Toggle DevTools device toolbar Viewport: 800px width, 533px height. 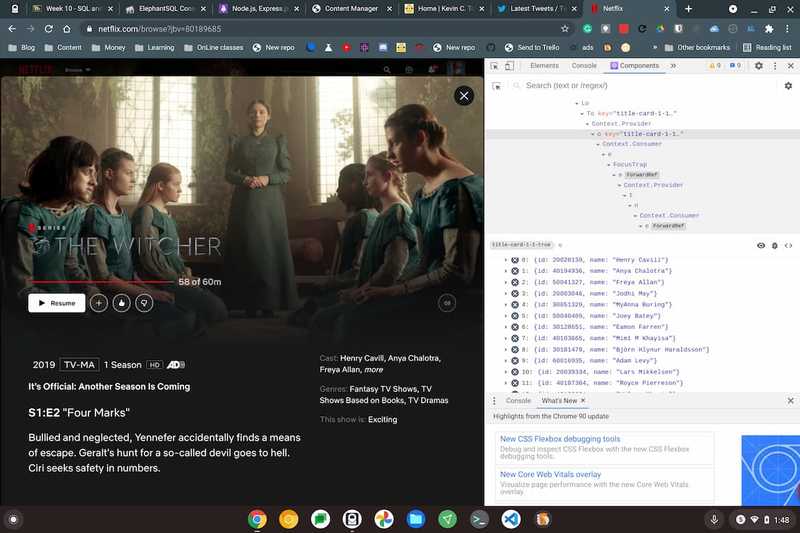509,66
